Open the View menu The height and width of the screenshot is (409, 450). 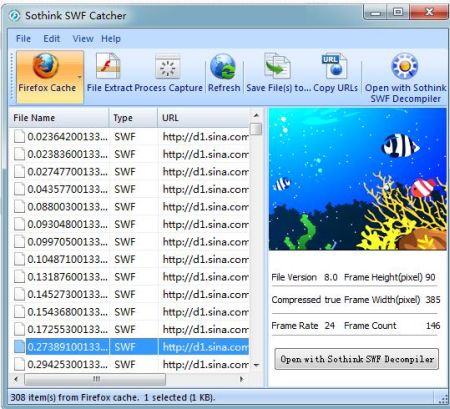[83, 39]
